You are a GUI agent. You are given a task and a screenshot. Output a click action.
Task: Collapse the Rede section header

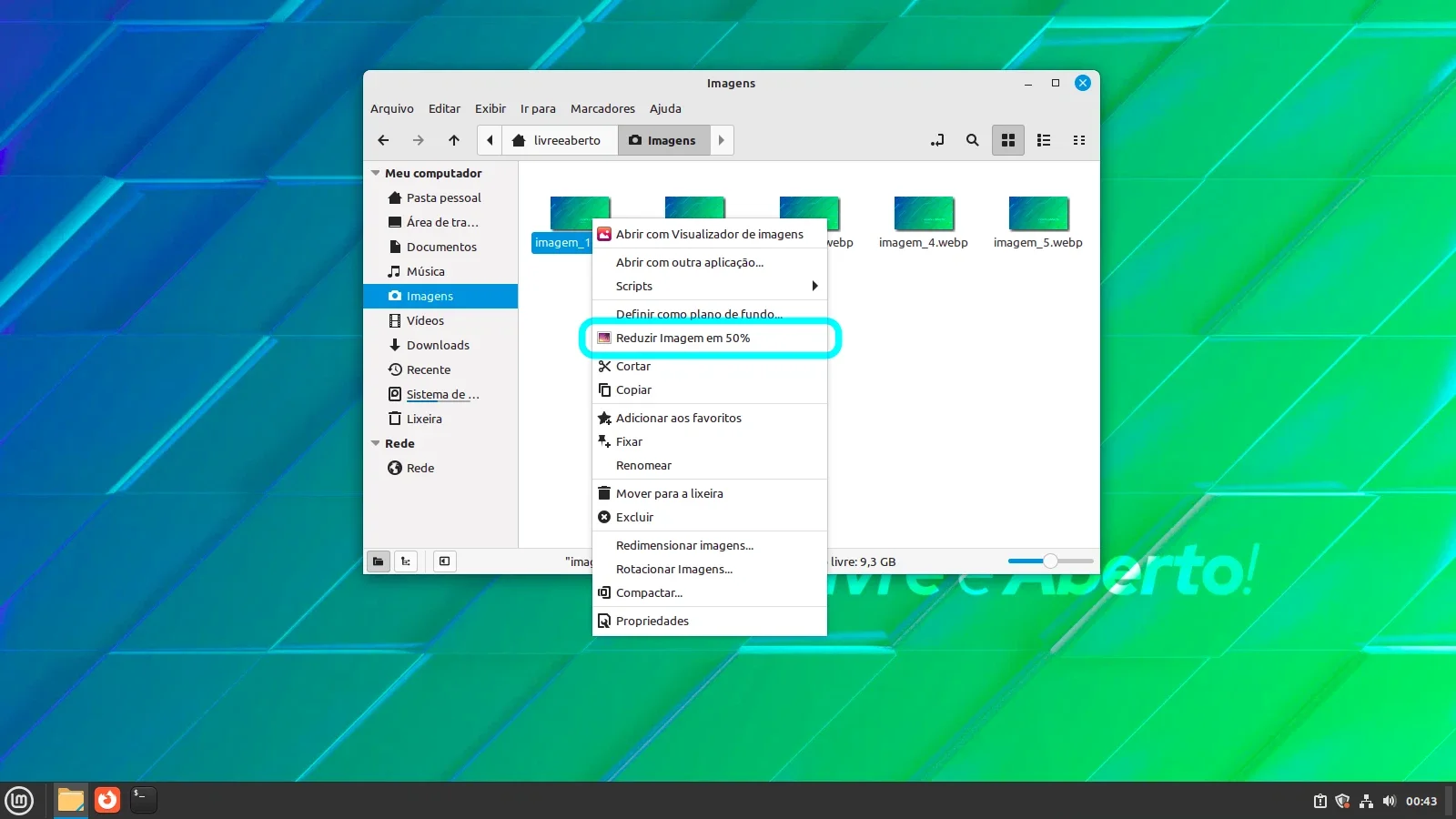click(x=375, y=443)
